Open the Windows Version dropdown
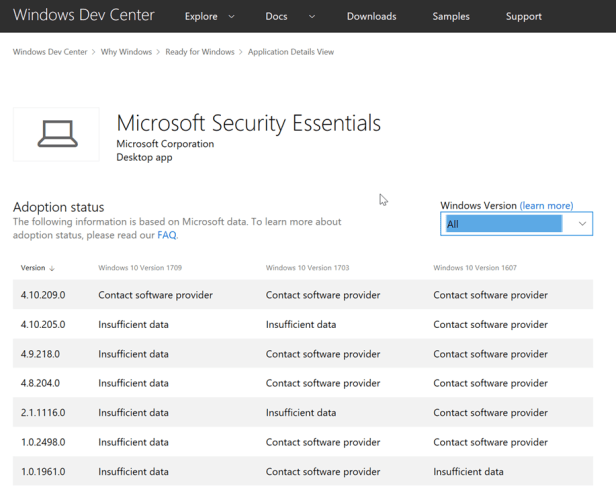 pyautogui.click(x=516, y=224)
